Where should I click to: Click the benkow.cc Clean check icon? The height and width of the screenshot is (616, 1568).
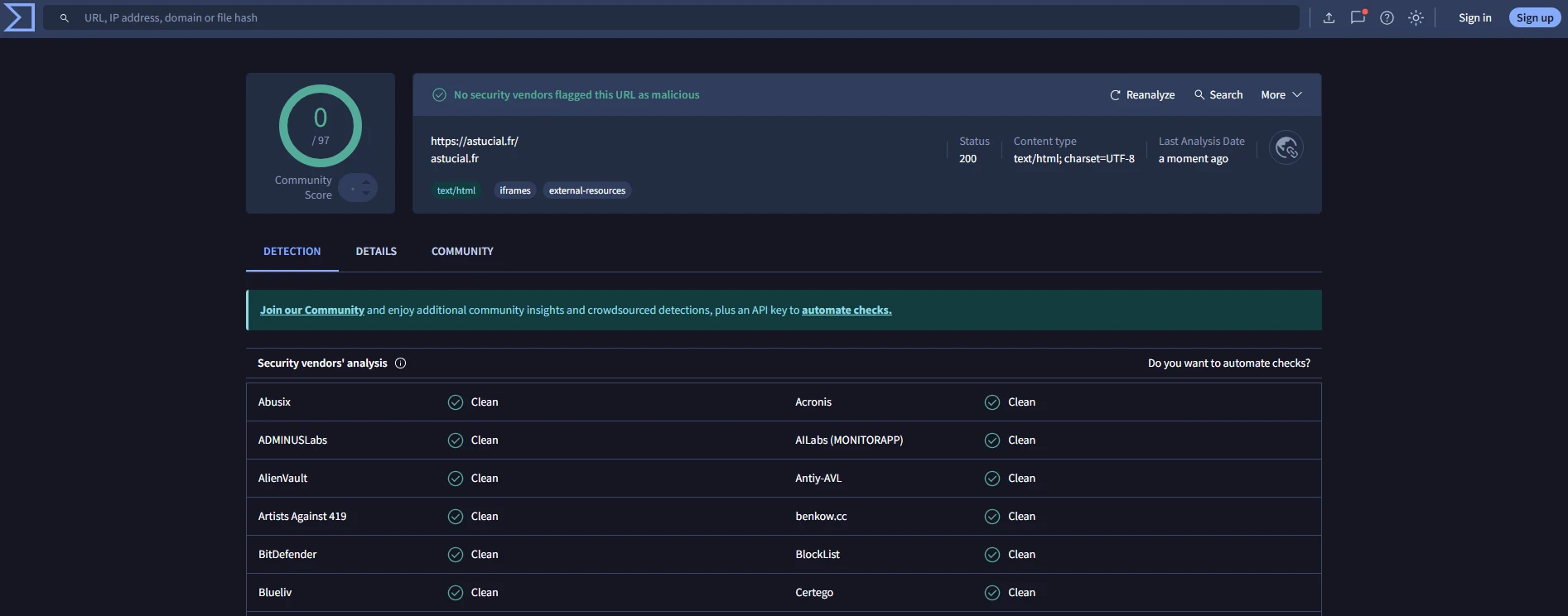[992, 517]
